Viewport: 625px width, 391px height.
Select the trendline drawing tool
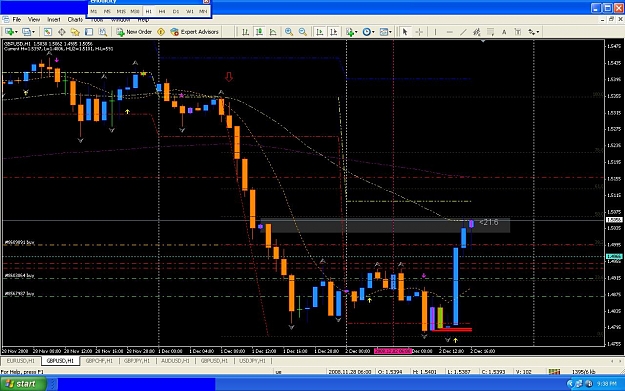coord(463,32)
